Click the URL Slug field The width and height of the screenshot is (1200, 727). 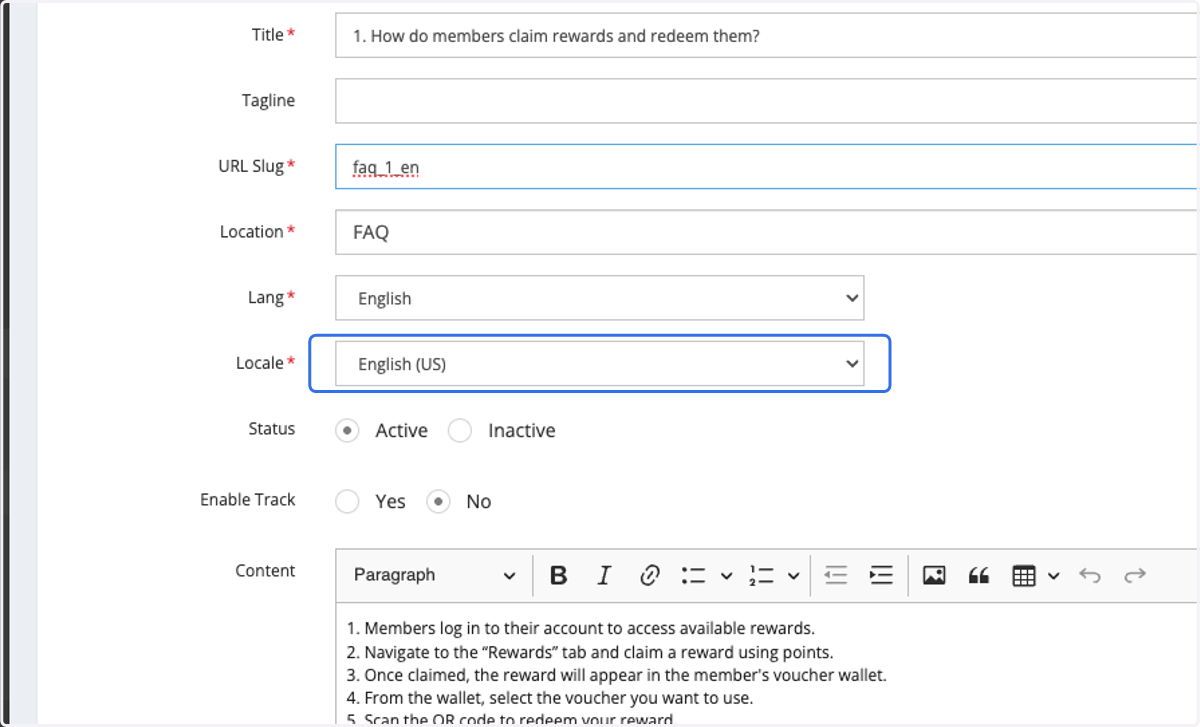[767, 166]
